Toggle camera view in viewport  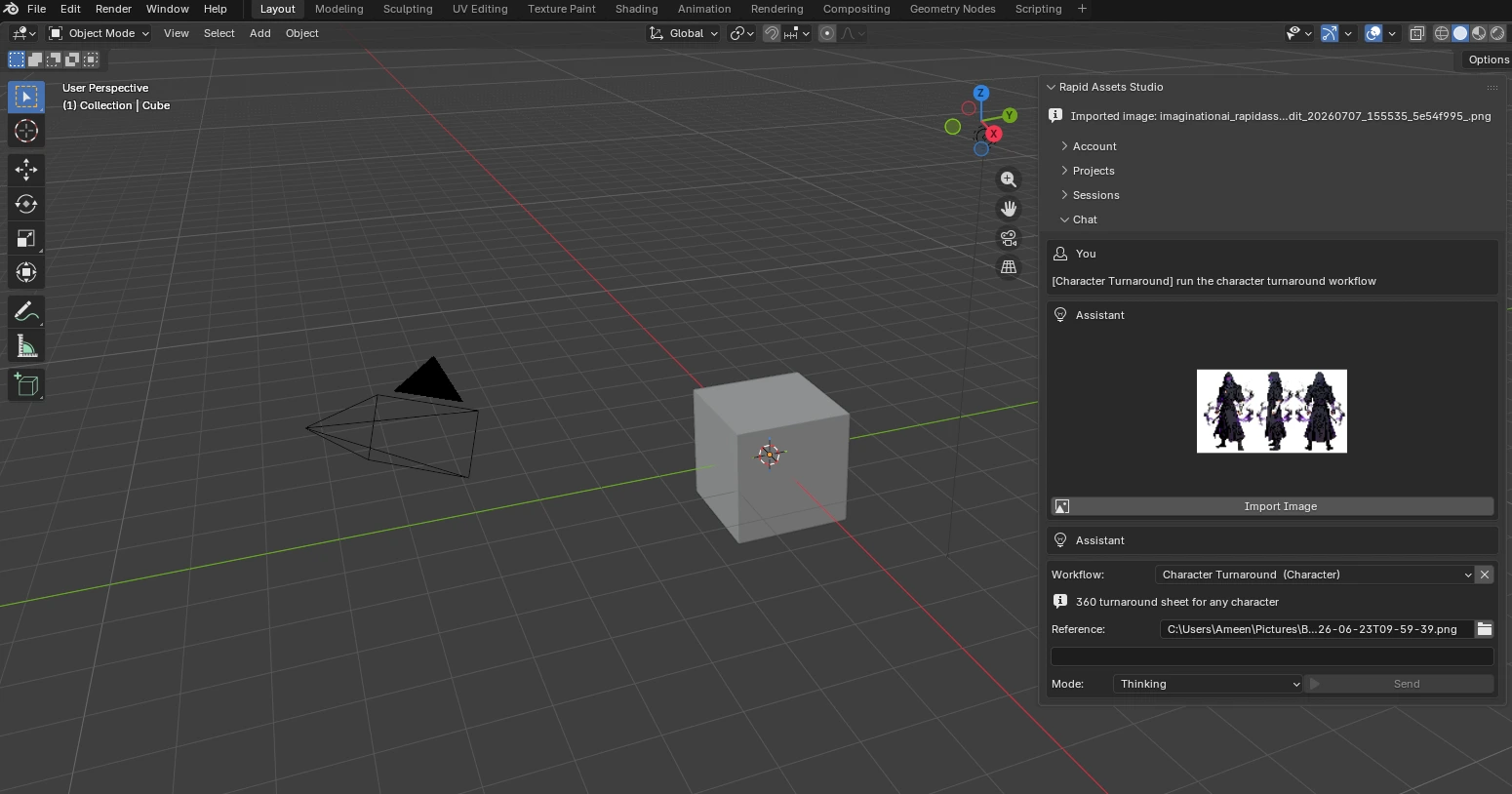click(1009, 238)
